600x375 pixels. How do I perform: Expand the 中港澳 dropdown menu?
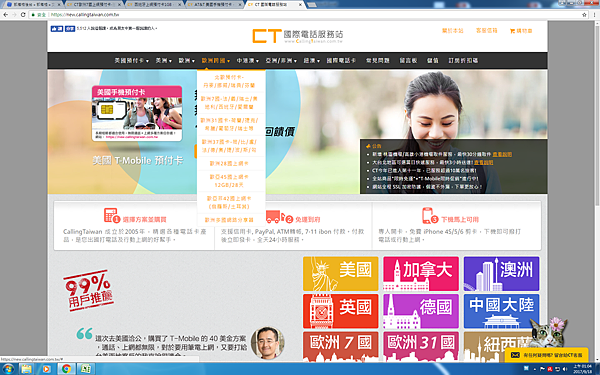(x=248, y=60)
